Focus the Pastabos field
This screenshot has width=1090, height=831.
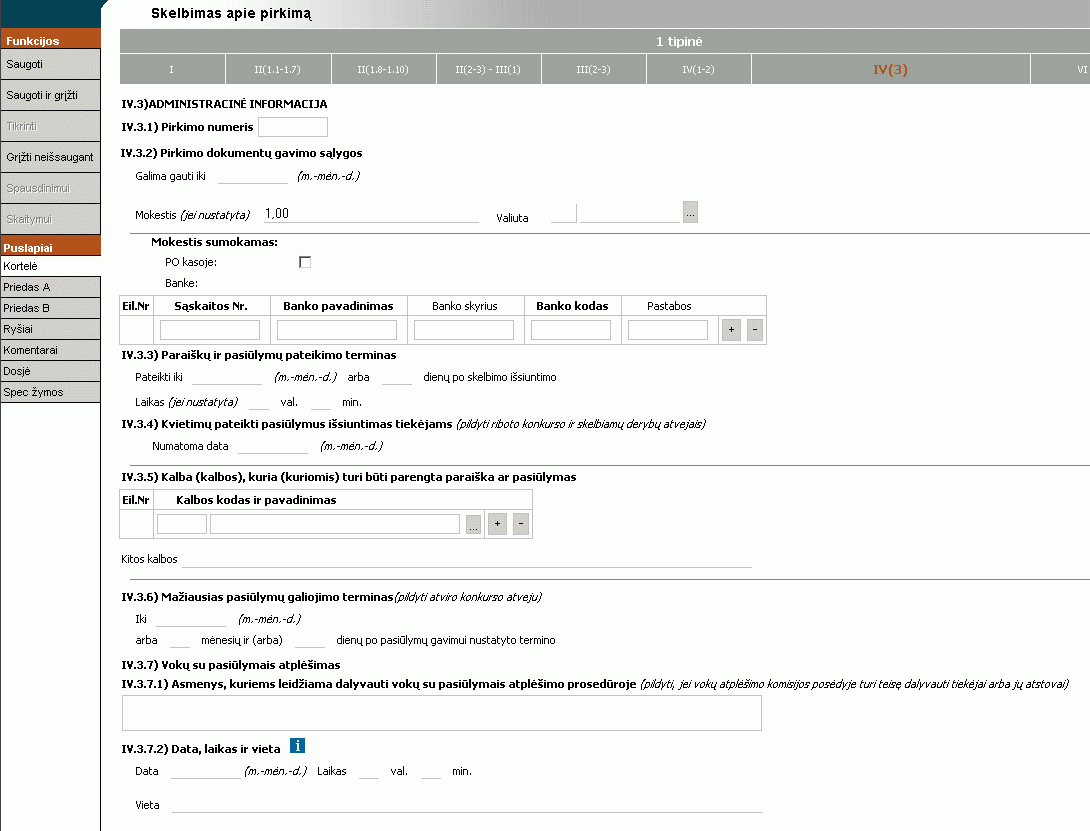(667, 330)
